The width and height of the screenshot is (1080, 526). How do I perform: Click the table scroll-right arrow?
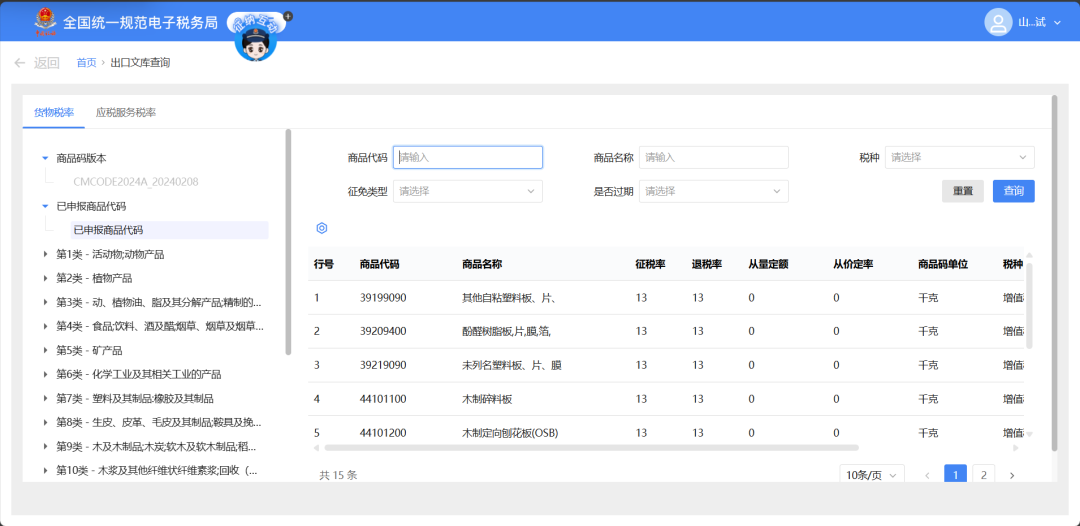point(1015,448)
